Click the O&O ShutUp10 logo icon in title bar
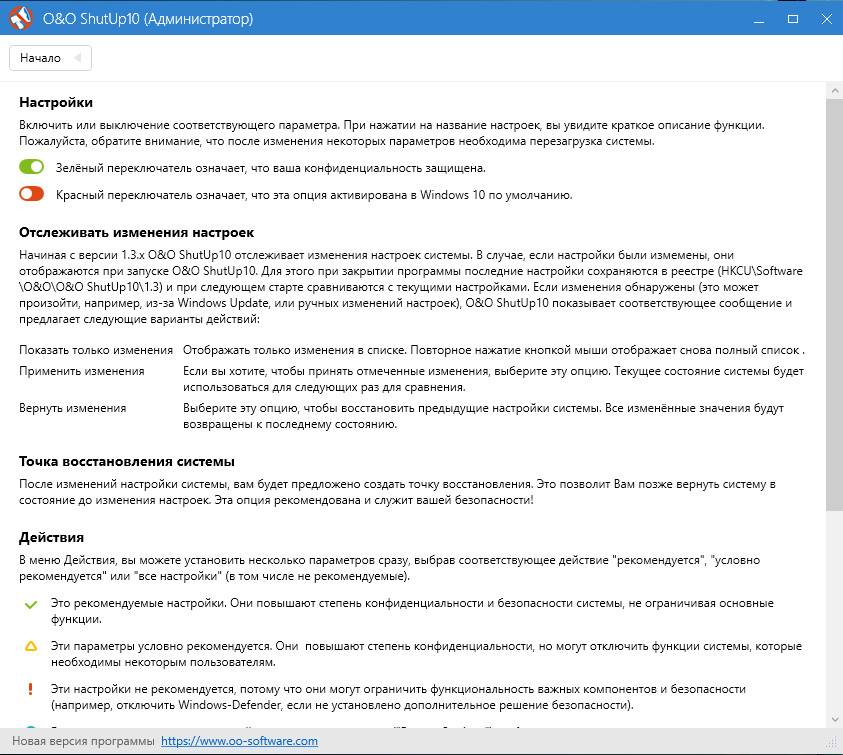This screenshot has width=843, height=755. point(20,19)
